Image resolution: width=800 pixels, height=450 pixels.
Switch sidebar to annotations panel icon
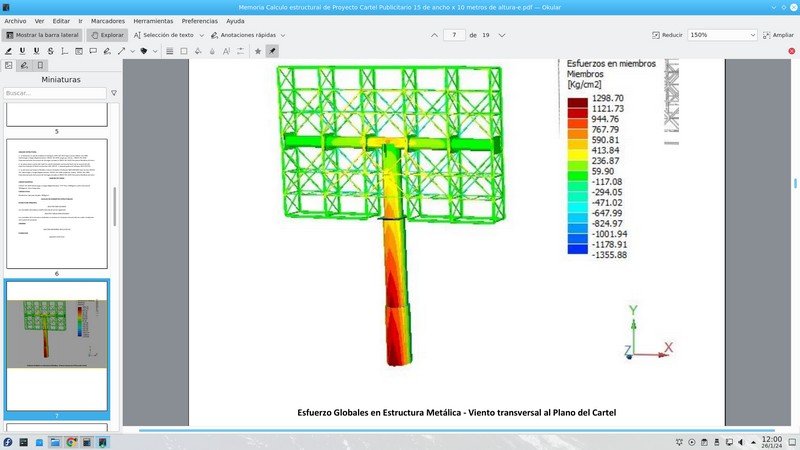click(24, 65)
